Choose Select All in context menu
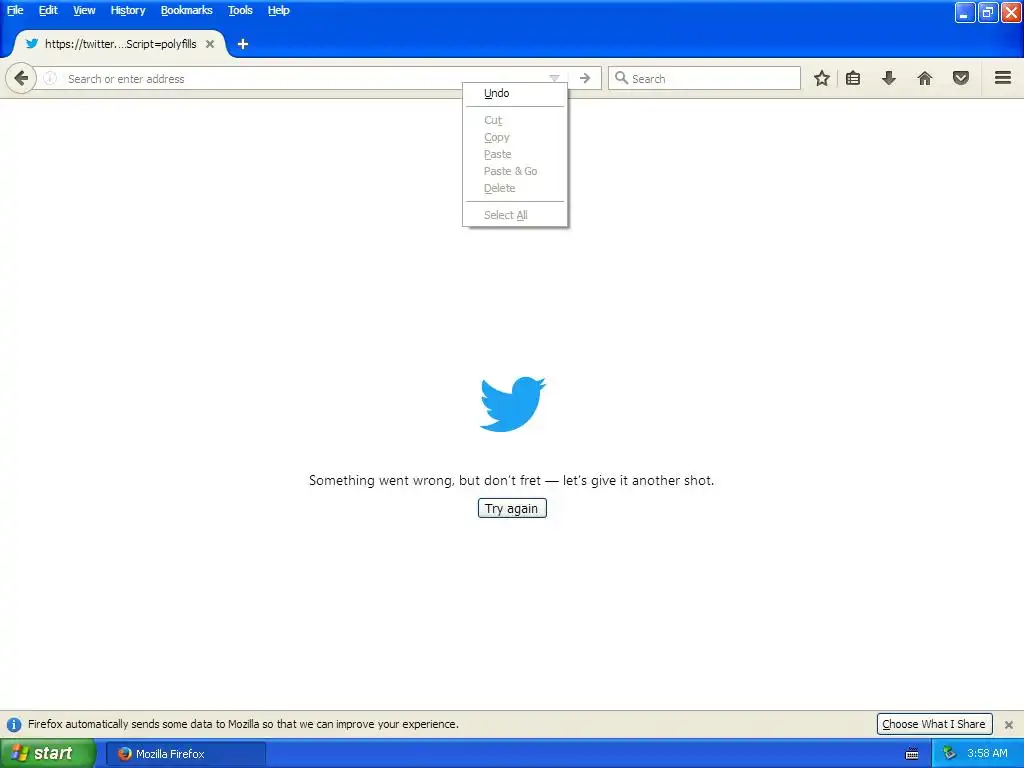This screenshot has height=768, width=1024. [515, 215]
